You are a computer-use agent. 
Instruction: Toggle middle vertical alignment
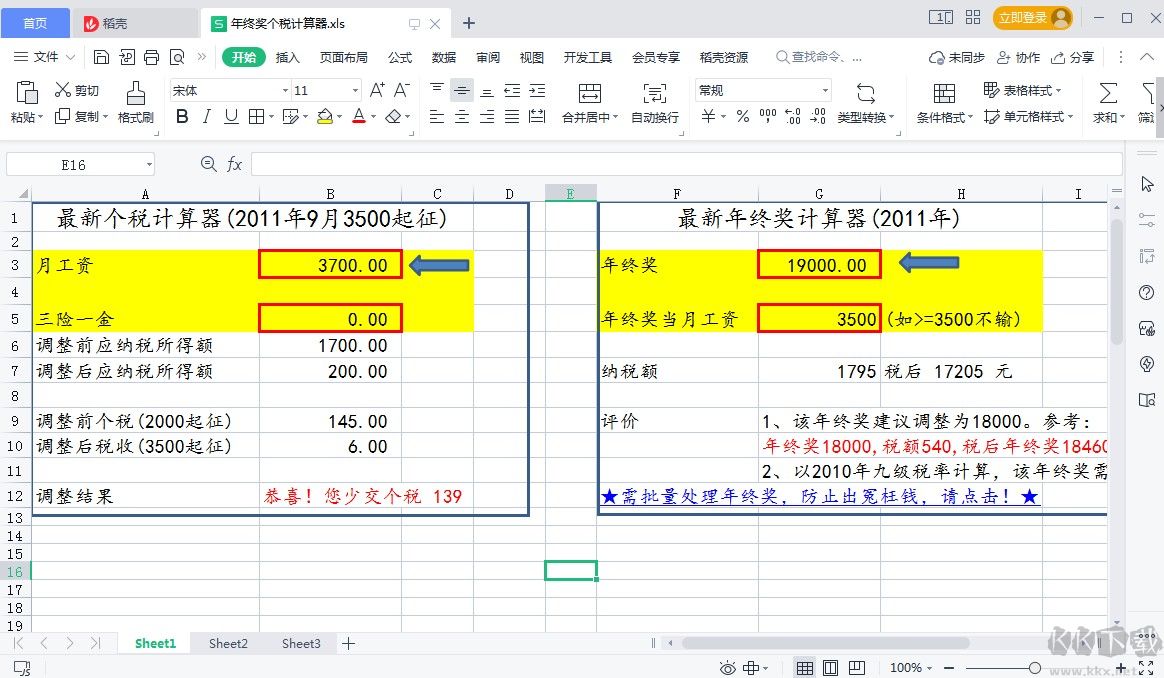click(x=462, y=91)
